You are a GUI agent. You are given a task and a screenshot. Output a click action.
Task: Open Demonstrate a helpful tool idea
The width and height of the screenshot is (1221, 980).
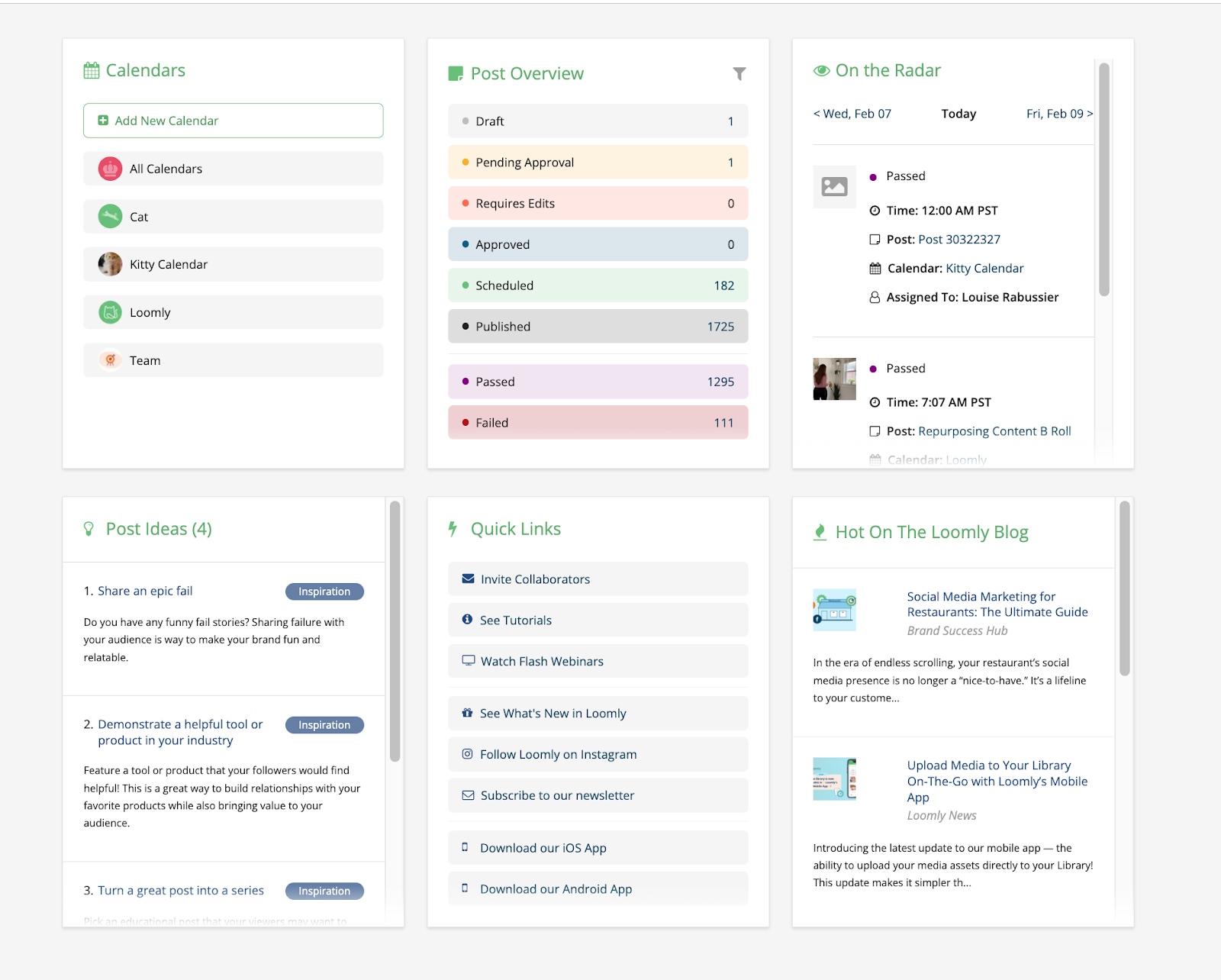tap(180, 732)
